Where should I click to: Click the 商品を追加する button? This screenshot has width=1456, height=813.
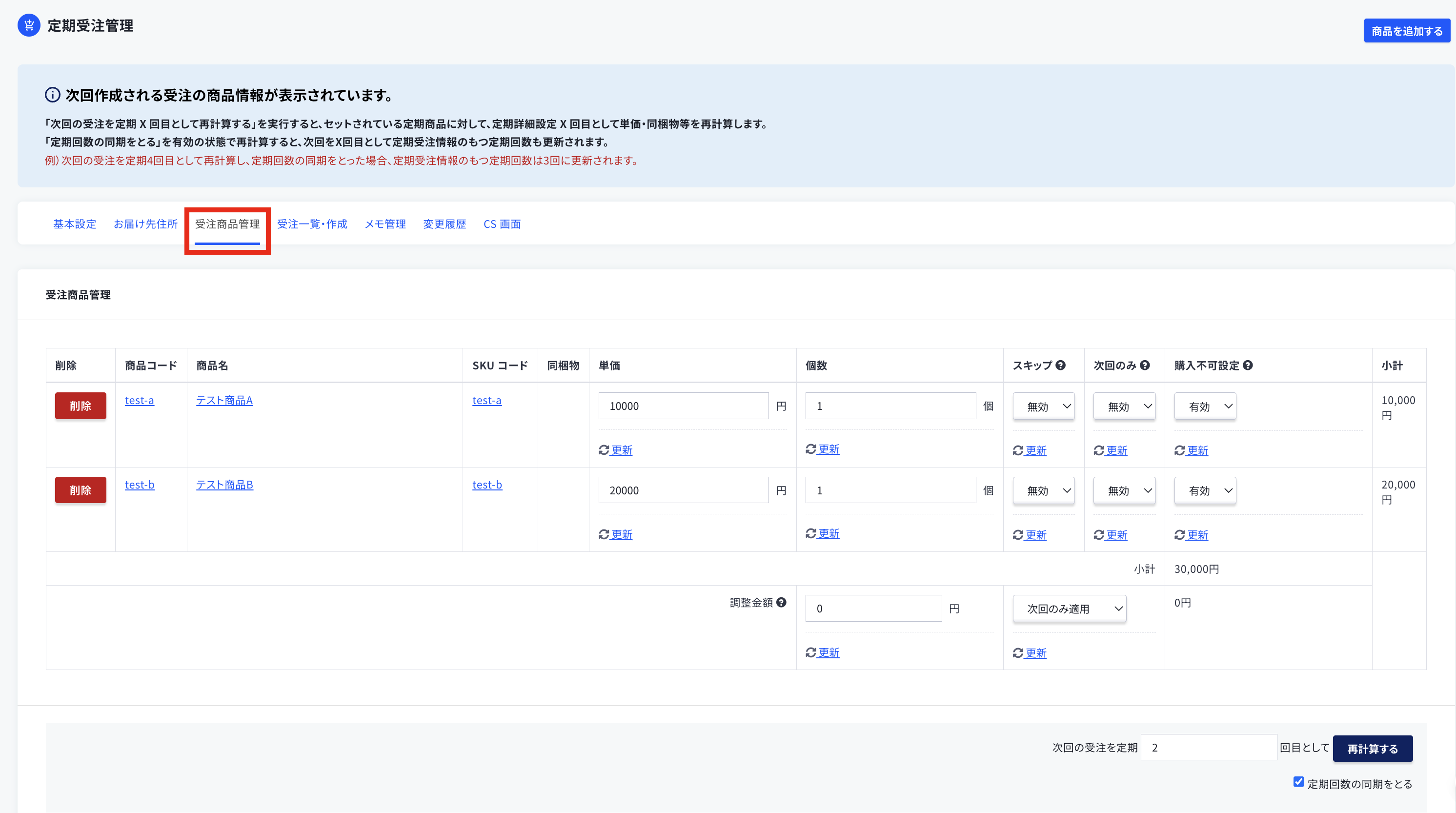tap(1407, 31)
